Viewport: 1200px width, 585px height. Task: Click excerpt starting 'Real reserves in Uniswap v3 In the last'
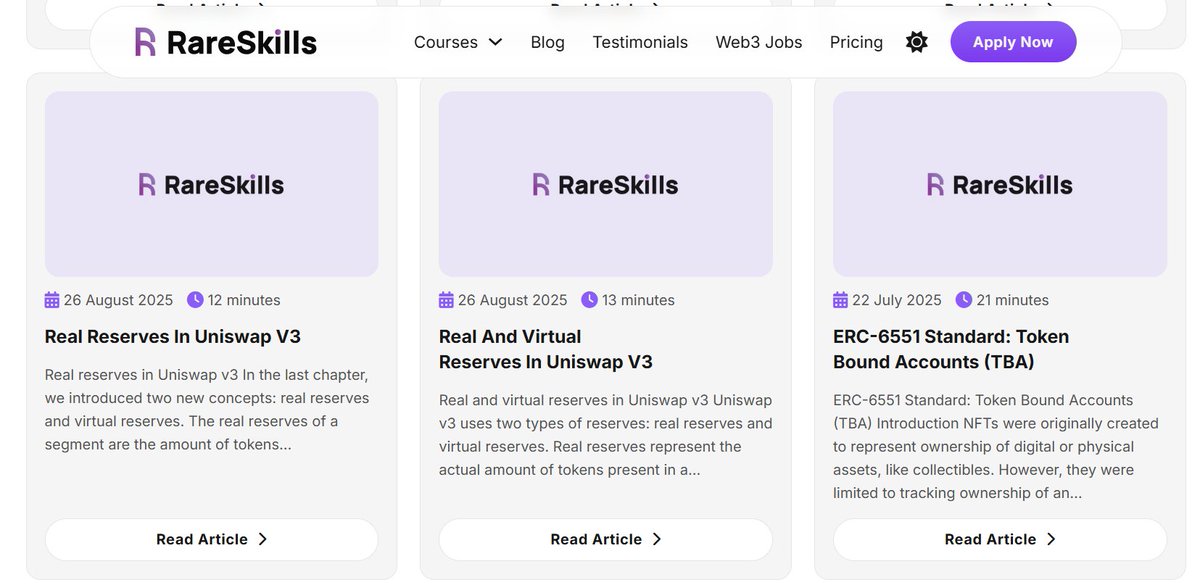click(x=207, y=409)
